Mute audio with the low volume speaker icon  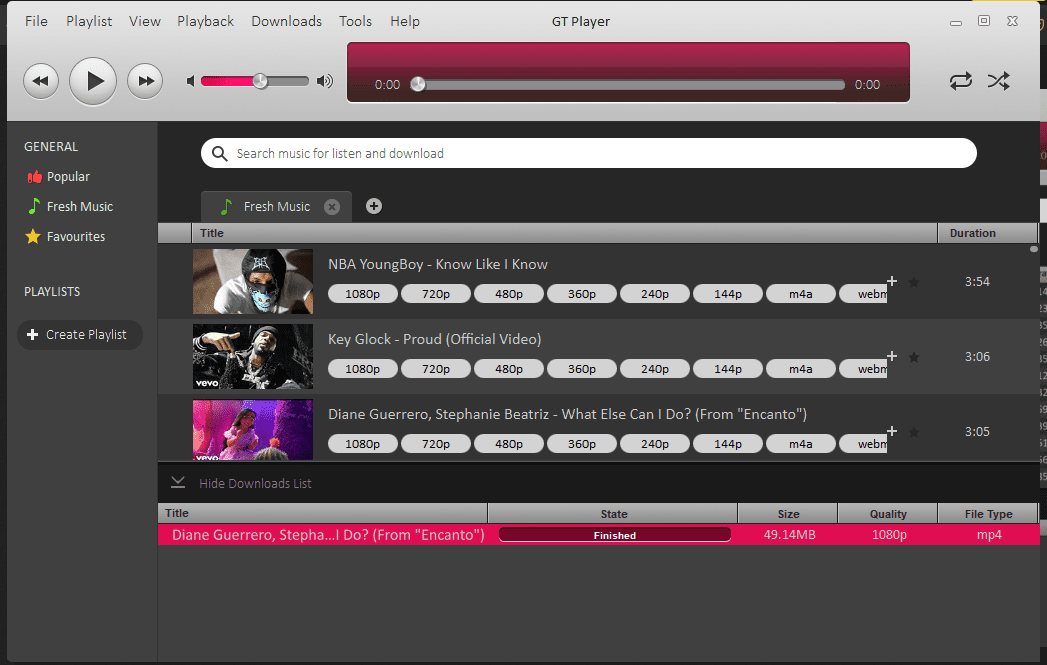tap(190, 81)
